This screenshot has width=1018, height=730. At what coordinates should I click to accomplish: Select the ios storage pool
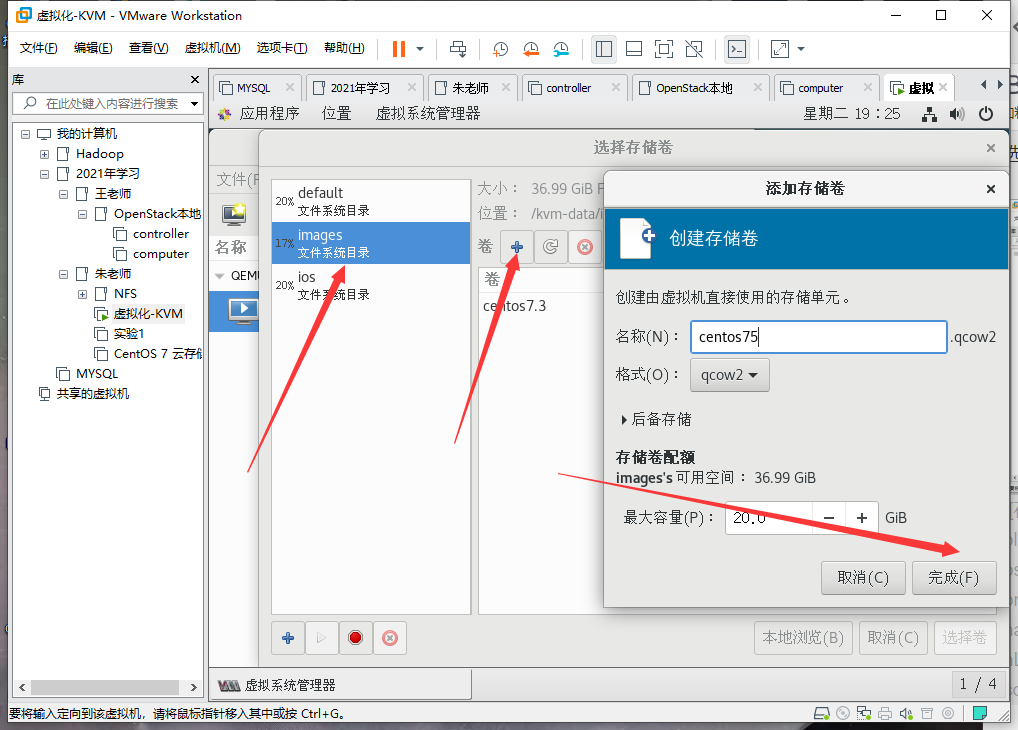[371, 286]
